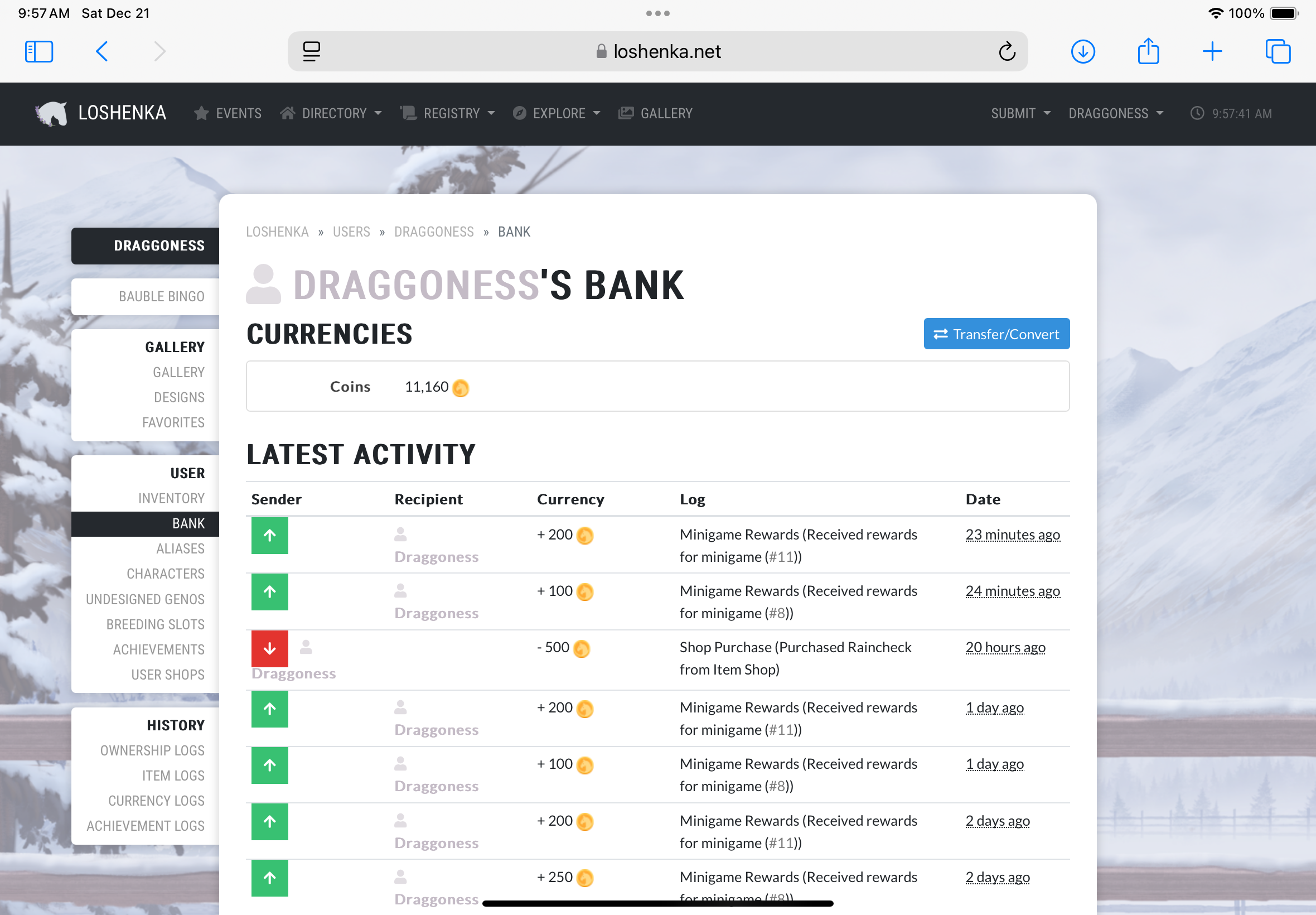Click the Loshenka horse logo
Image resolution: width=1316 pixels, height=915 pixels.
click(51, 113)
